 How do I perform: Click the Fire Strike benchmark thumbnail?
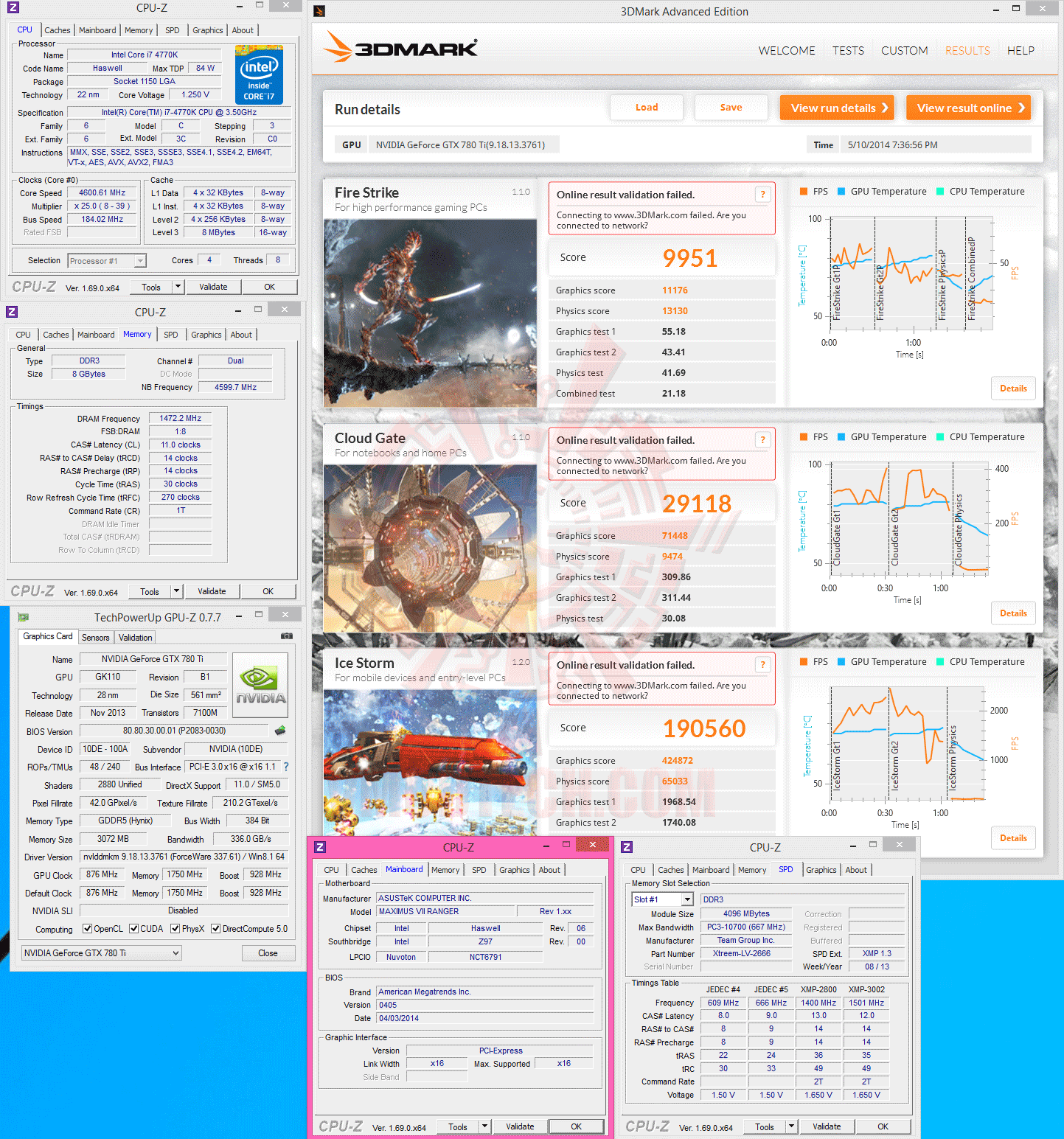[x=430, y=313]
